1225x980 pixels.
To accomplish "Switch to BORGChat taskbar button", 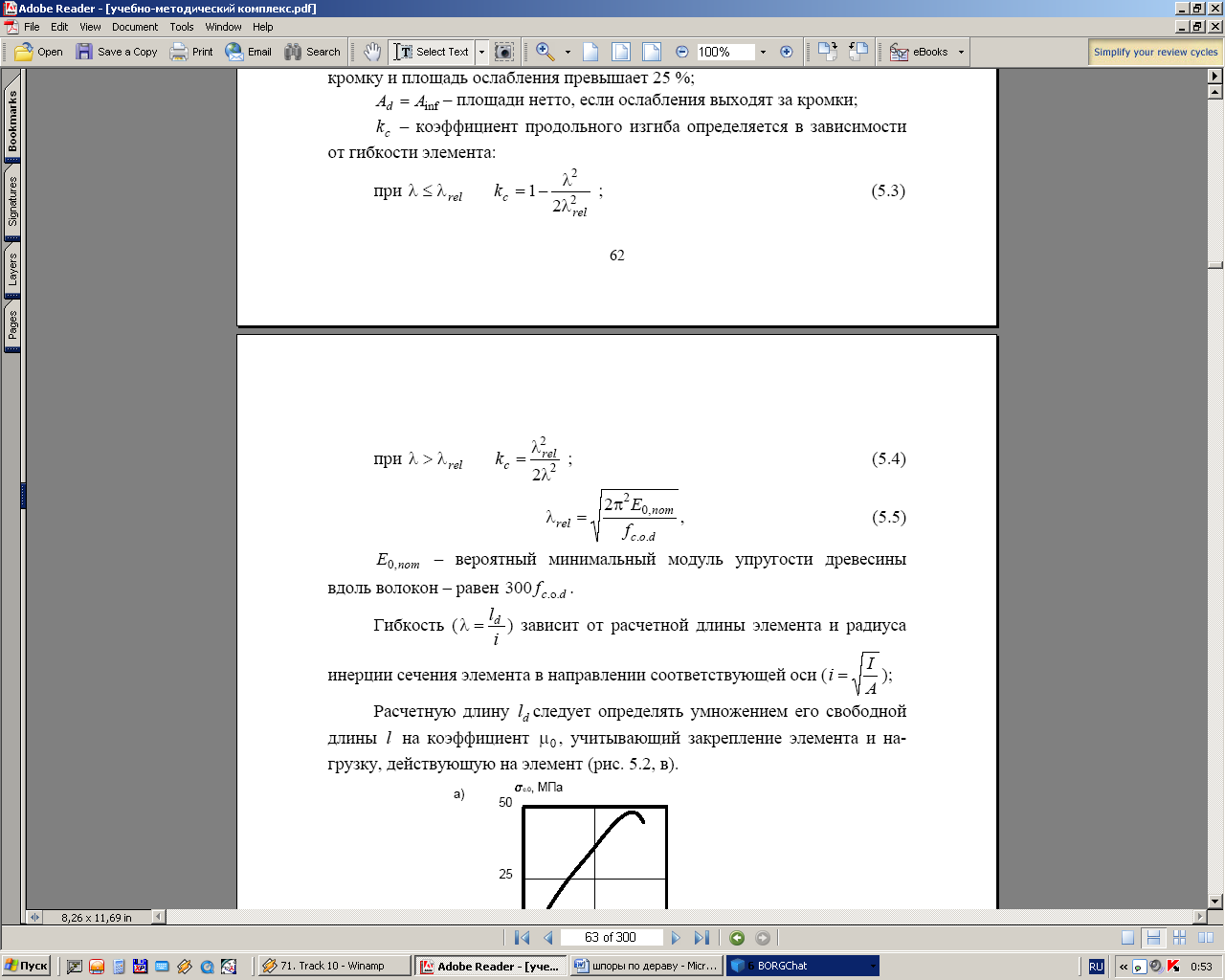I will click(802, 966).
